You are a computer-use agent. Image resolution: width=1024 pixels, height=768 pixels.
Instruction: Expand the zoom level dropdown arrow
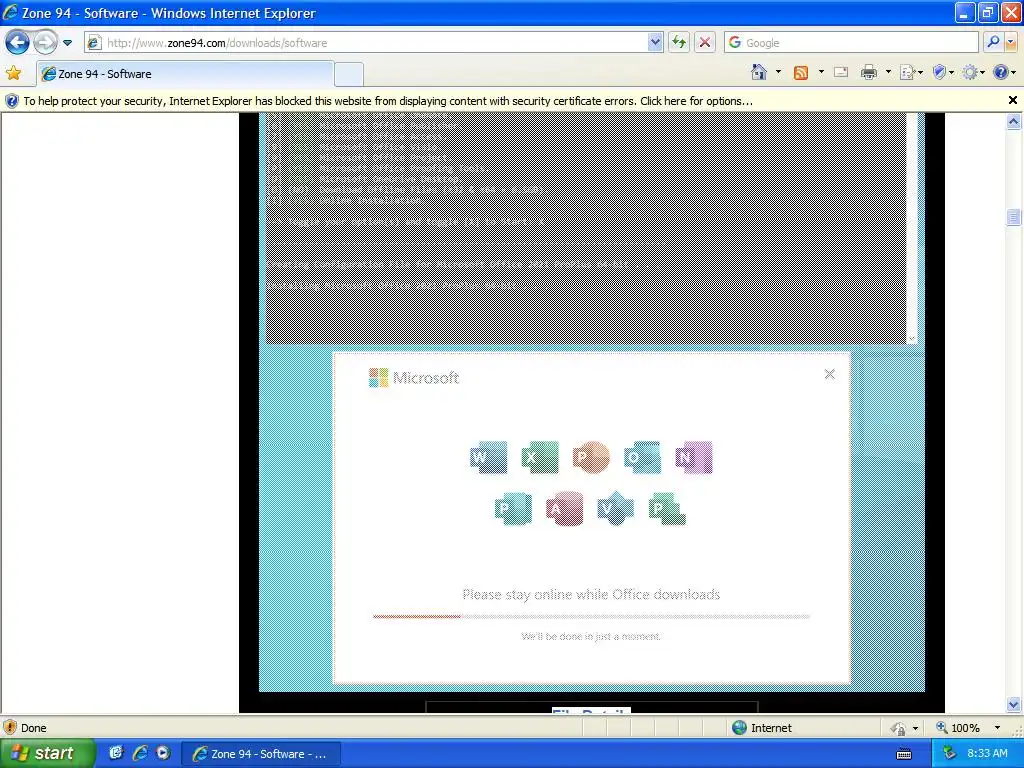(x=997, y=728)
